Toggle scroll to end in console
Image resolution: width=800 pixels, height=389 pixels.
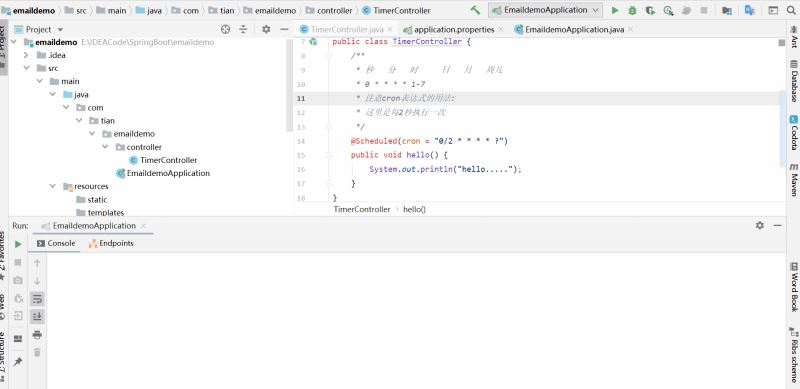tap(37, 317)
